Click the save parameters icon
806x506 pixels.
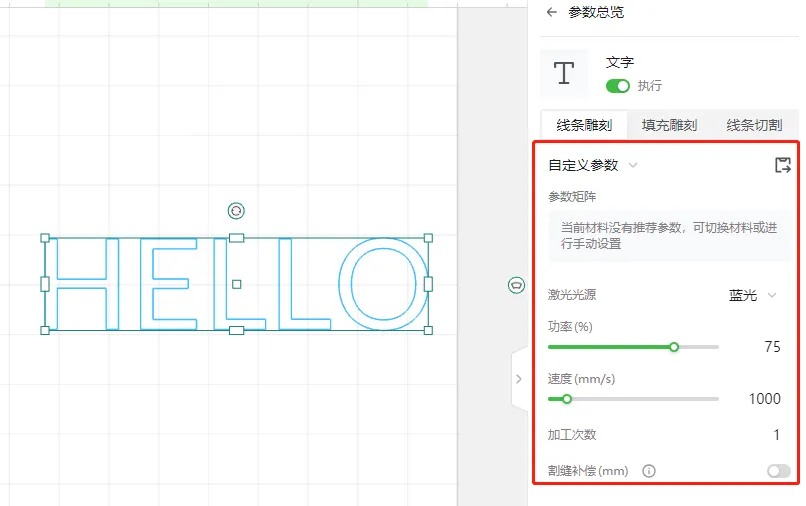(x=783, y=165)
